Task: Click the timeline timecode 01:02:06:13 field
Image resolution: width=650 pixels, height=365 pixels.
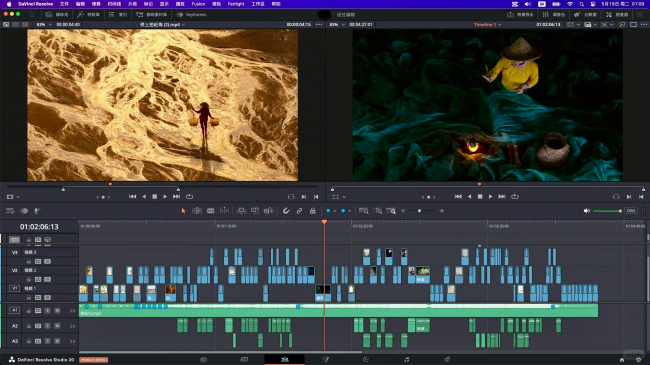Action: [39, 227]
